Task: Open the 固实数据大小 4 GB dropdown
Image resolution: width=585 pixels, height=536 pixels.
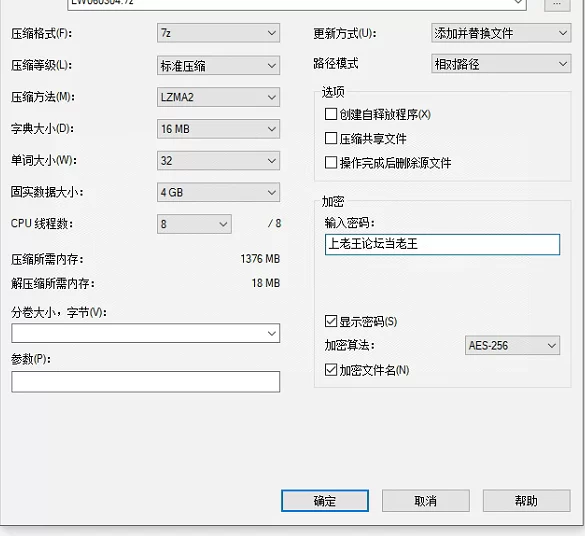Action: pos(218,192)
